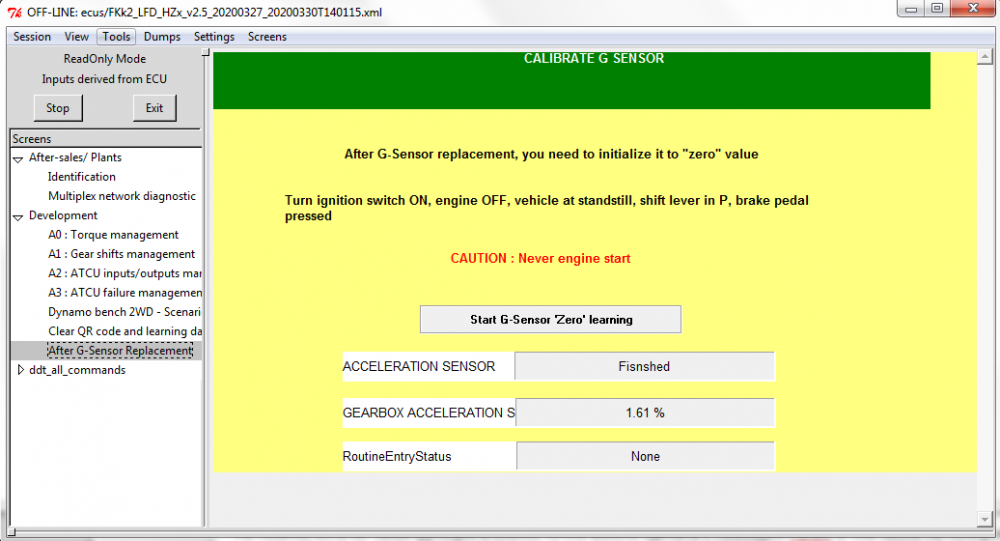Select Clear QR code and learning data

pyautogui.click(x=125, y=331)
